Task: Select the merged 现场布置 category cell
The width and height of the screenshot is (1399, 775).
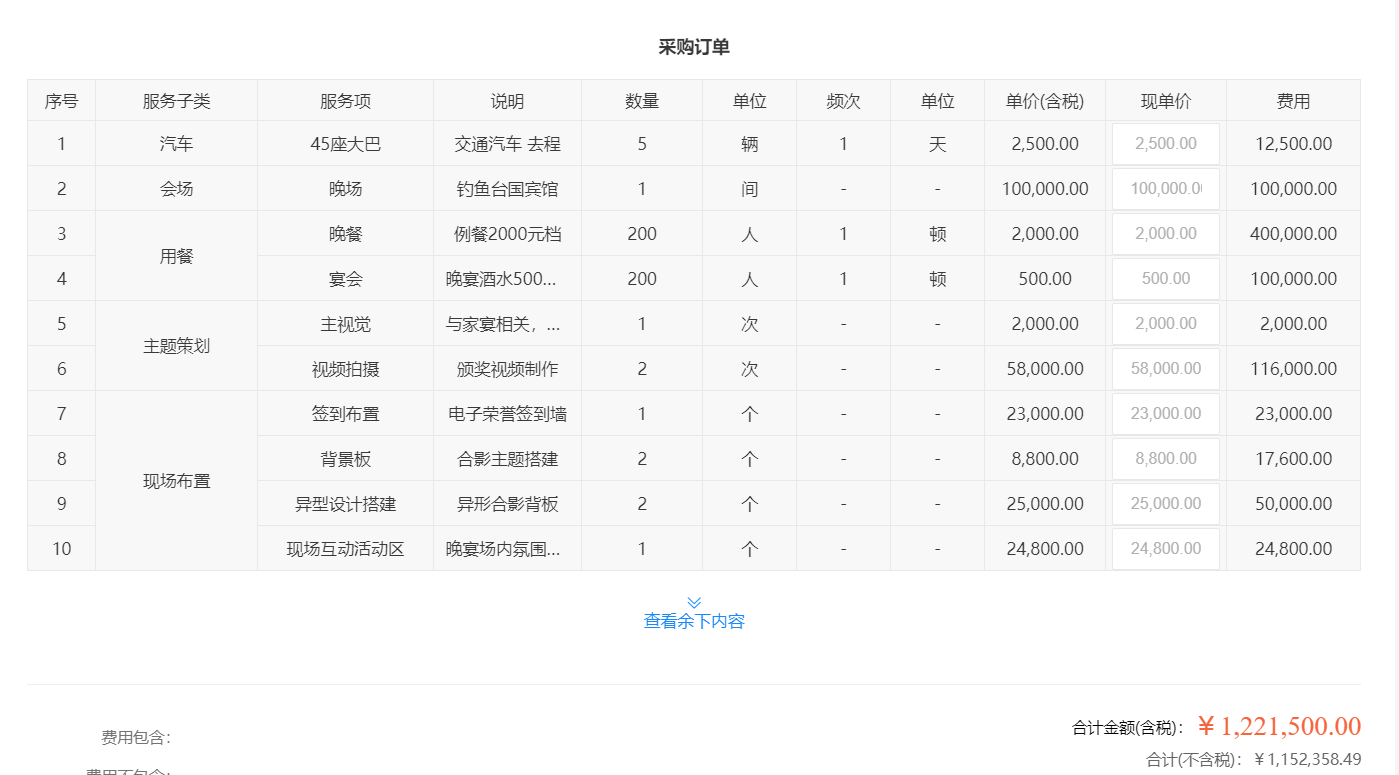Action: 176,481
